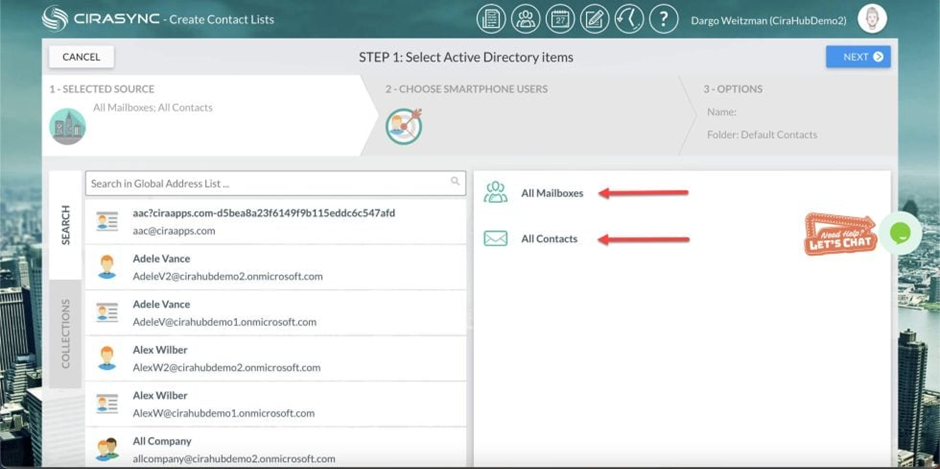Click contact card icon beside AlexW@cirahubdemo1
The image size is (940, 469).
click(x=107, y=404)
